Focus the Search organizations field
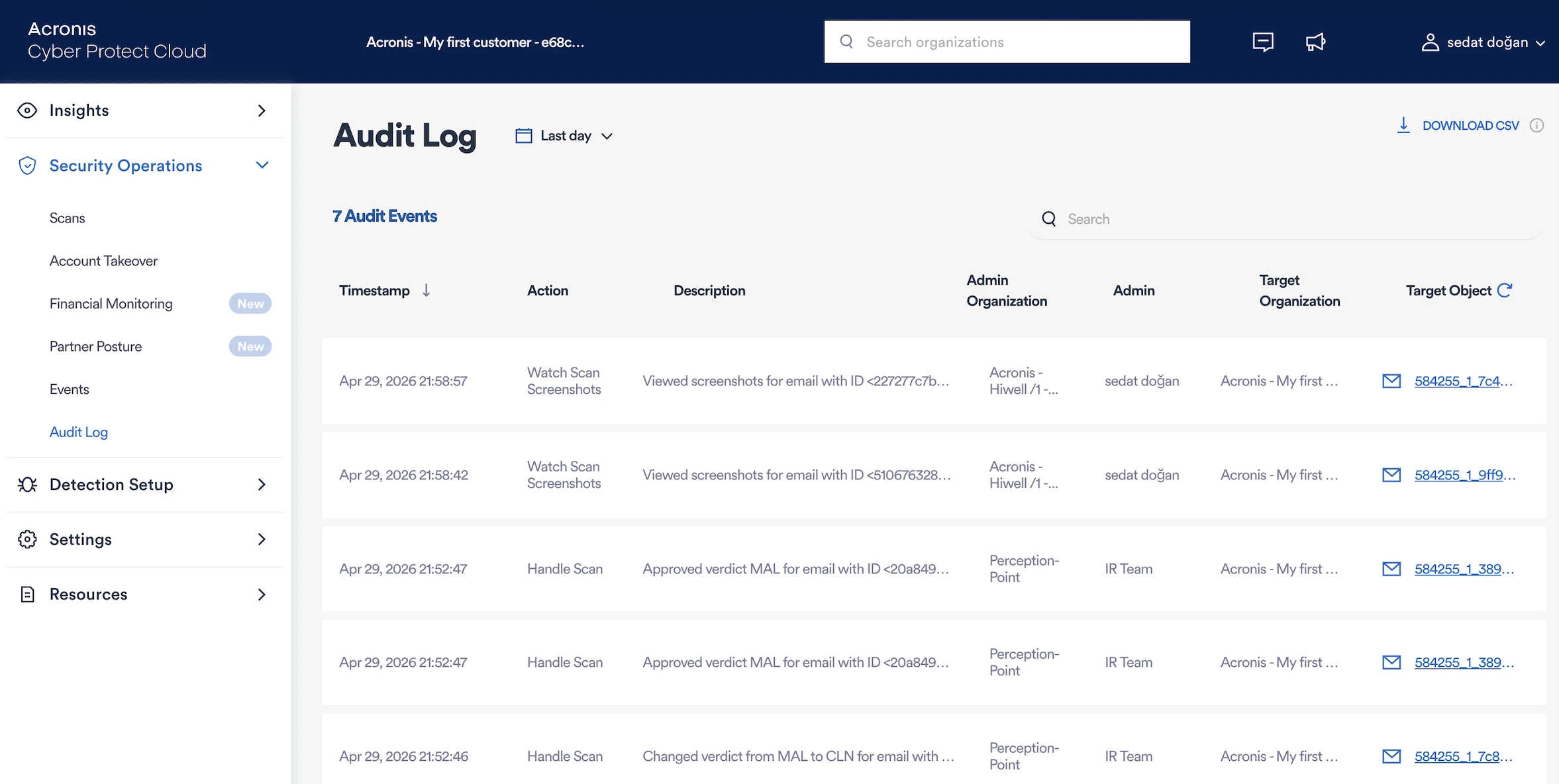This screenshot has width=1559, height=784. 1007,42
